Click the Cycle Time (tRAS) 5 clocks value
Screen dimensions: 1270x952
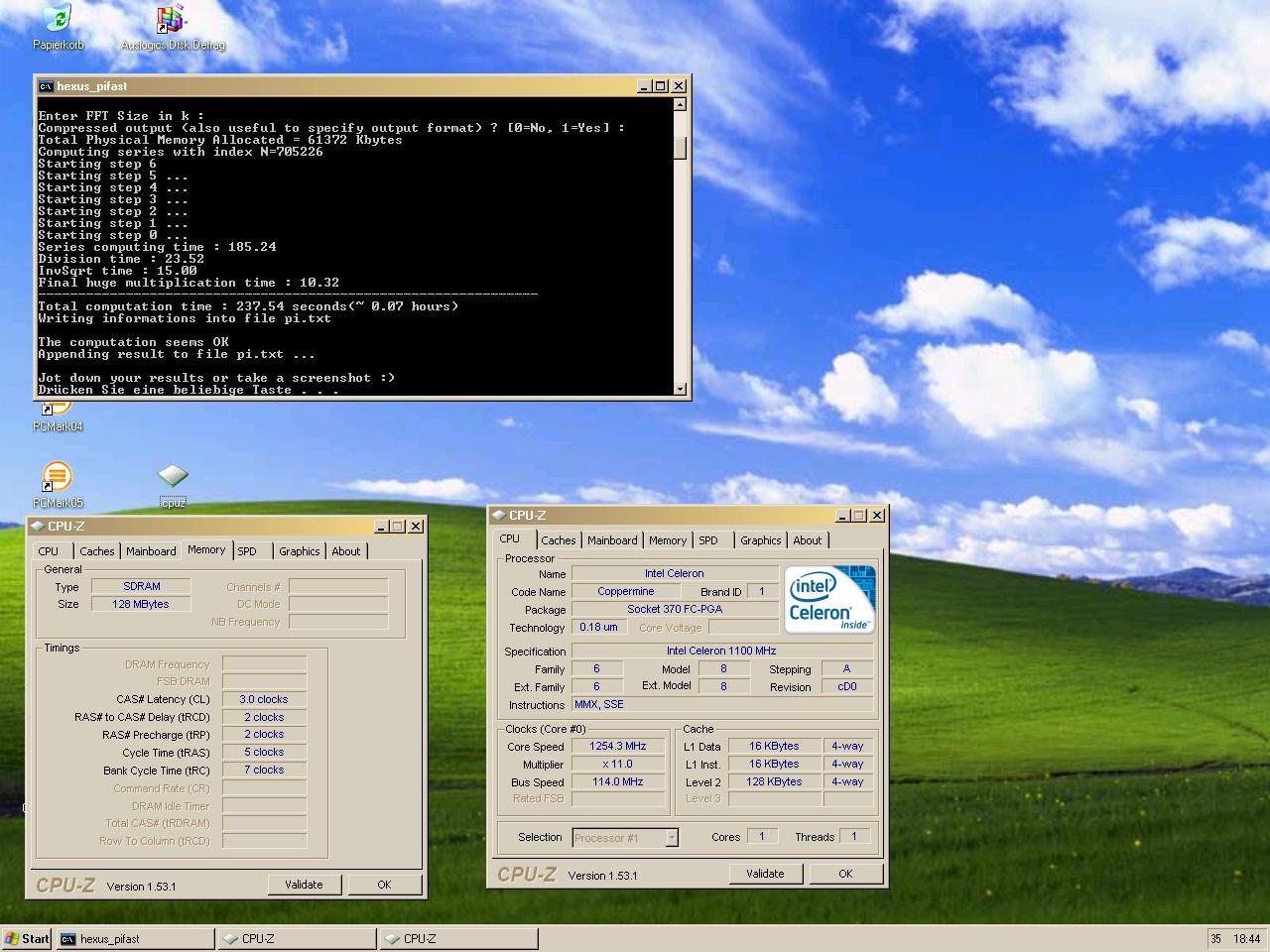tap(264, 752)
